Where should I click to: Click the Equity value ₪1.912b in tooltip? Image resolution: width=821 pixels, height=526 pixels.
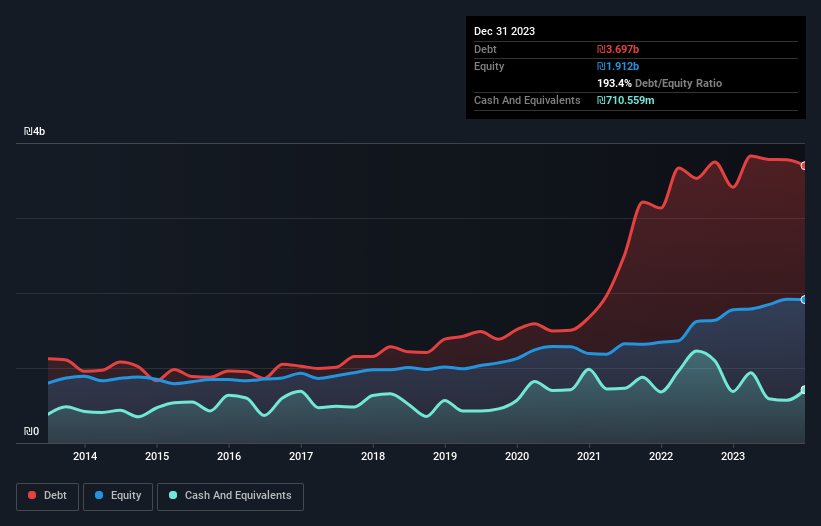(618, 66)
